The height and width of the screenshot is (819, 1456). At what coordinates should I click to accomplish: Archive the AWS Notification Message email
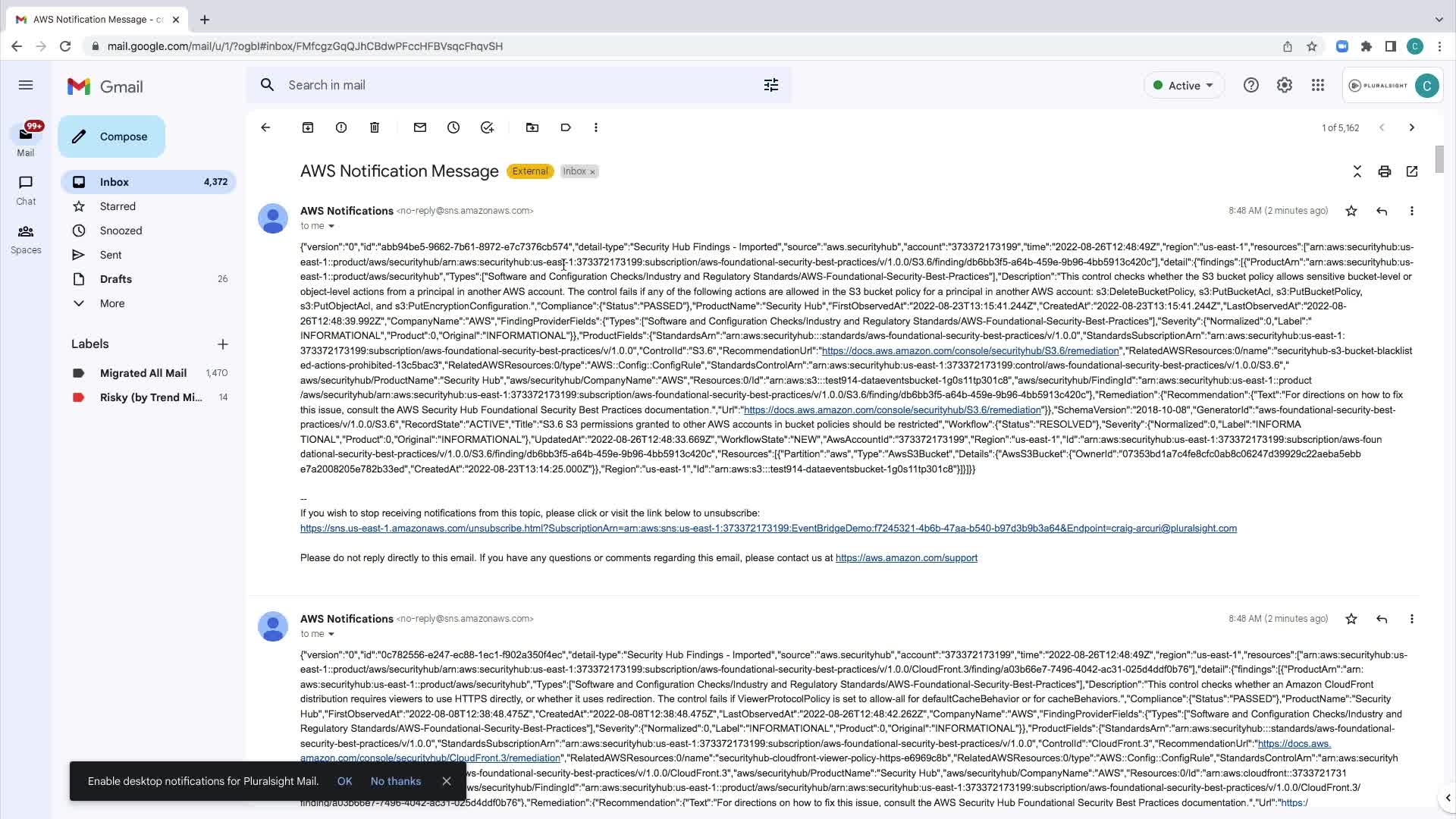tap(308, 127)
